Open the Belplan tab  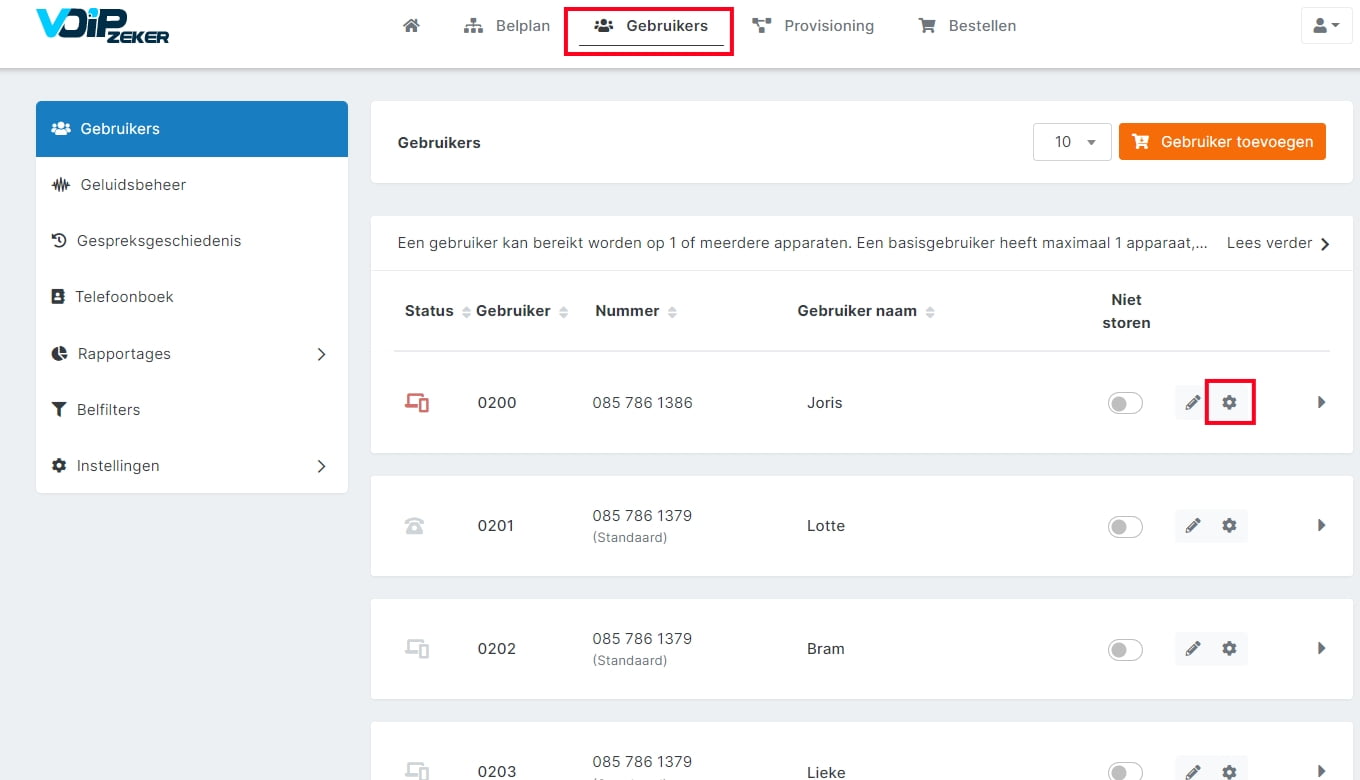coord(507,26)
